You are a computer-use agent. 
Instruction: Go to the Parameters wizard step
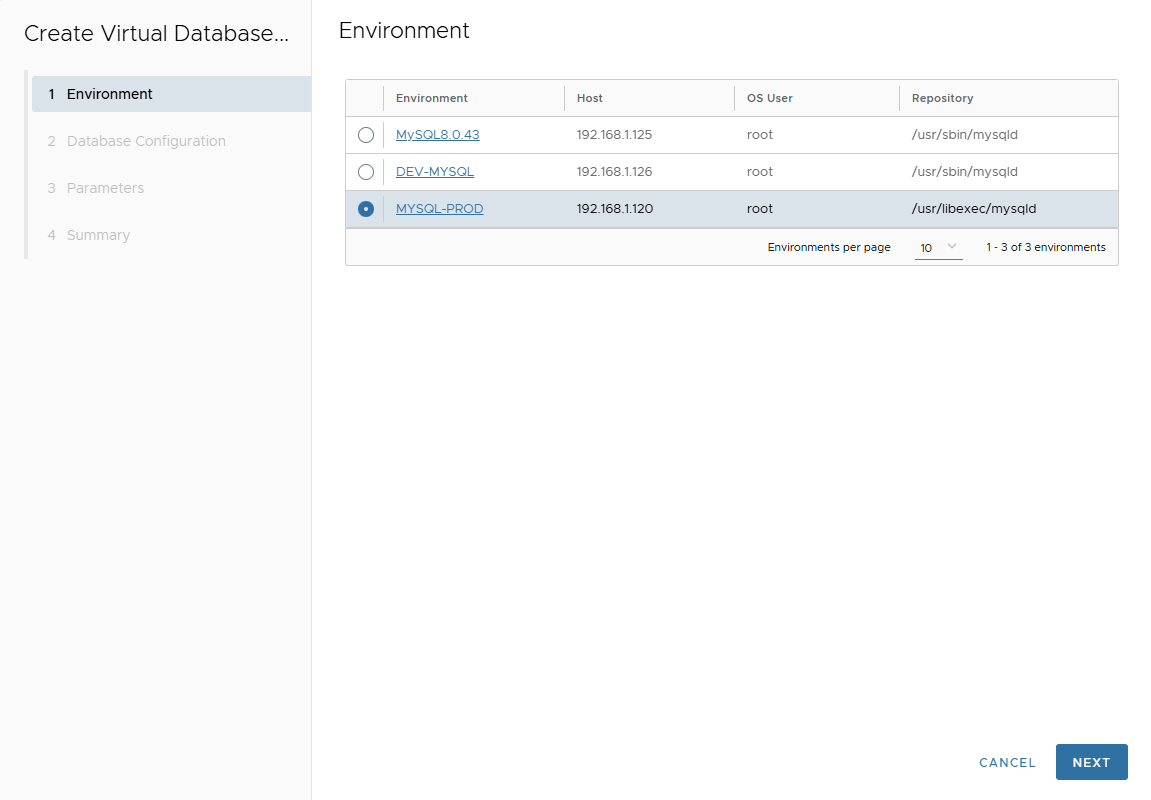[x=105, y=188]
